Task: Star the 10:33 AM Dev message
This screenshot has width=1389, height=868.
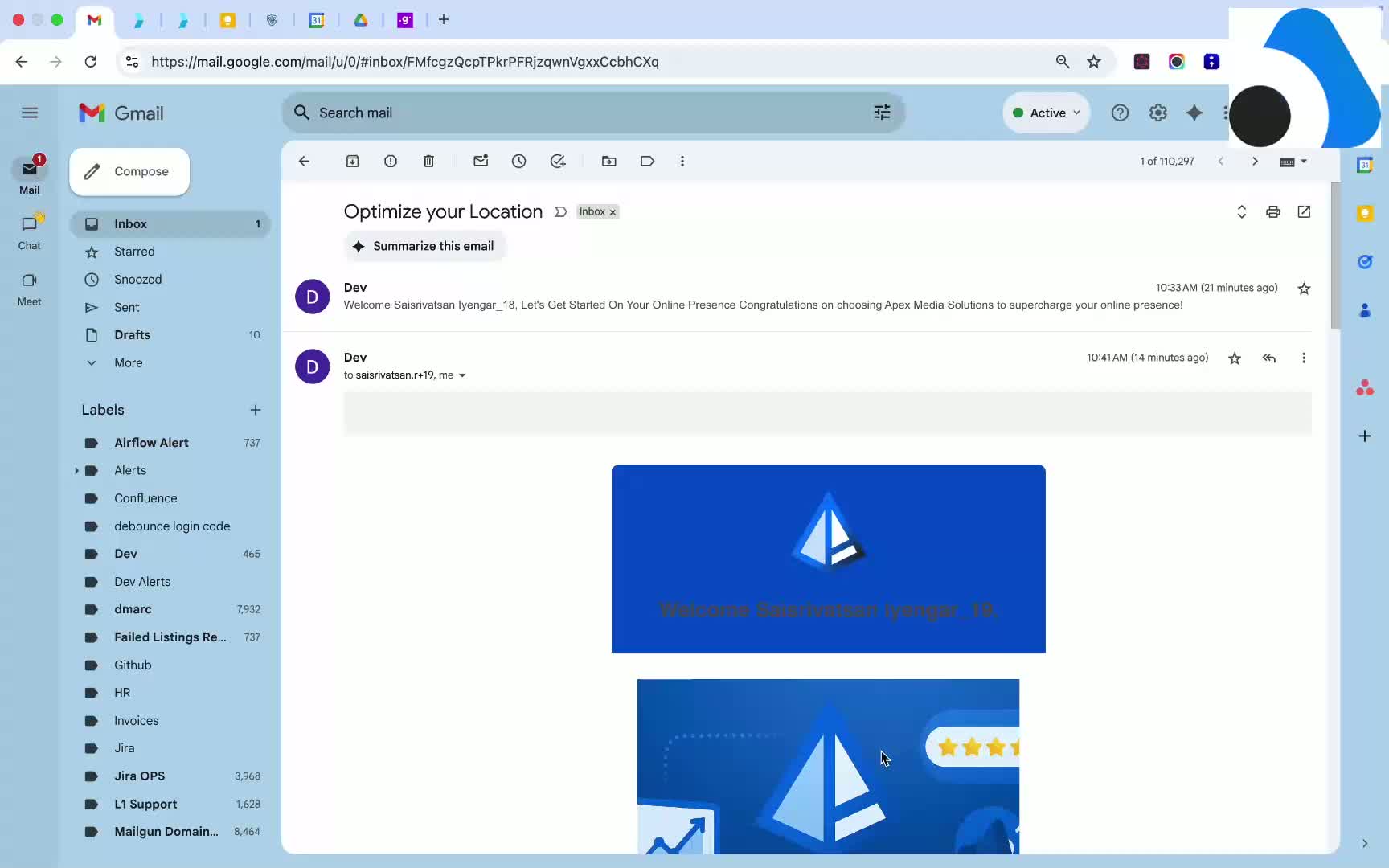Action: pyautogui.click(x=1304, y=289)
